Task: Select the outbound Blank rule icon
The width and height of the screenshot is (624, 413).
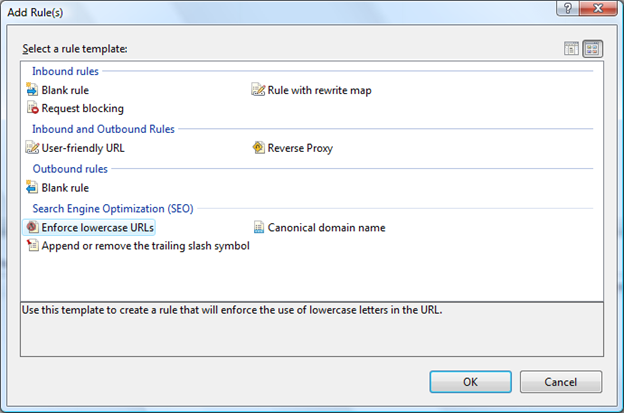Action: pos(31,187)
